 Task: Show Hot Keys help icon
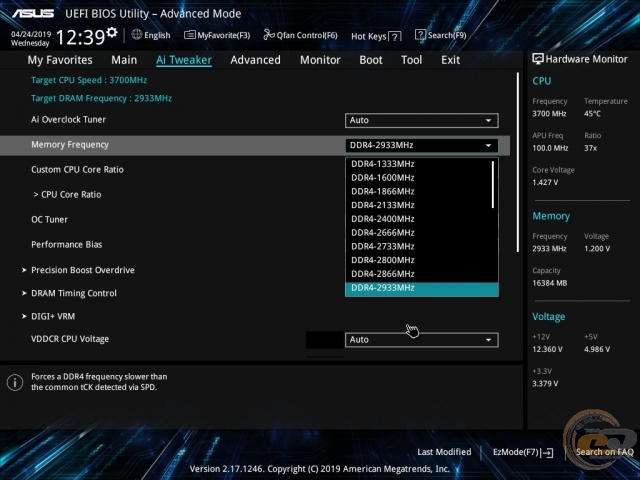click(394, 37)
